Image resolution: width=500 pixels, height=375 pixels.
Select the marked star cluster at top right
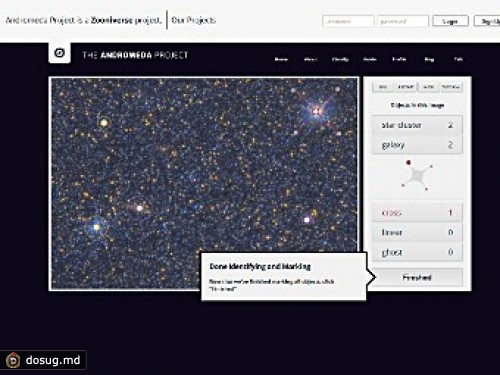[316, 111]
